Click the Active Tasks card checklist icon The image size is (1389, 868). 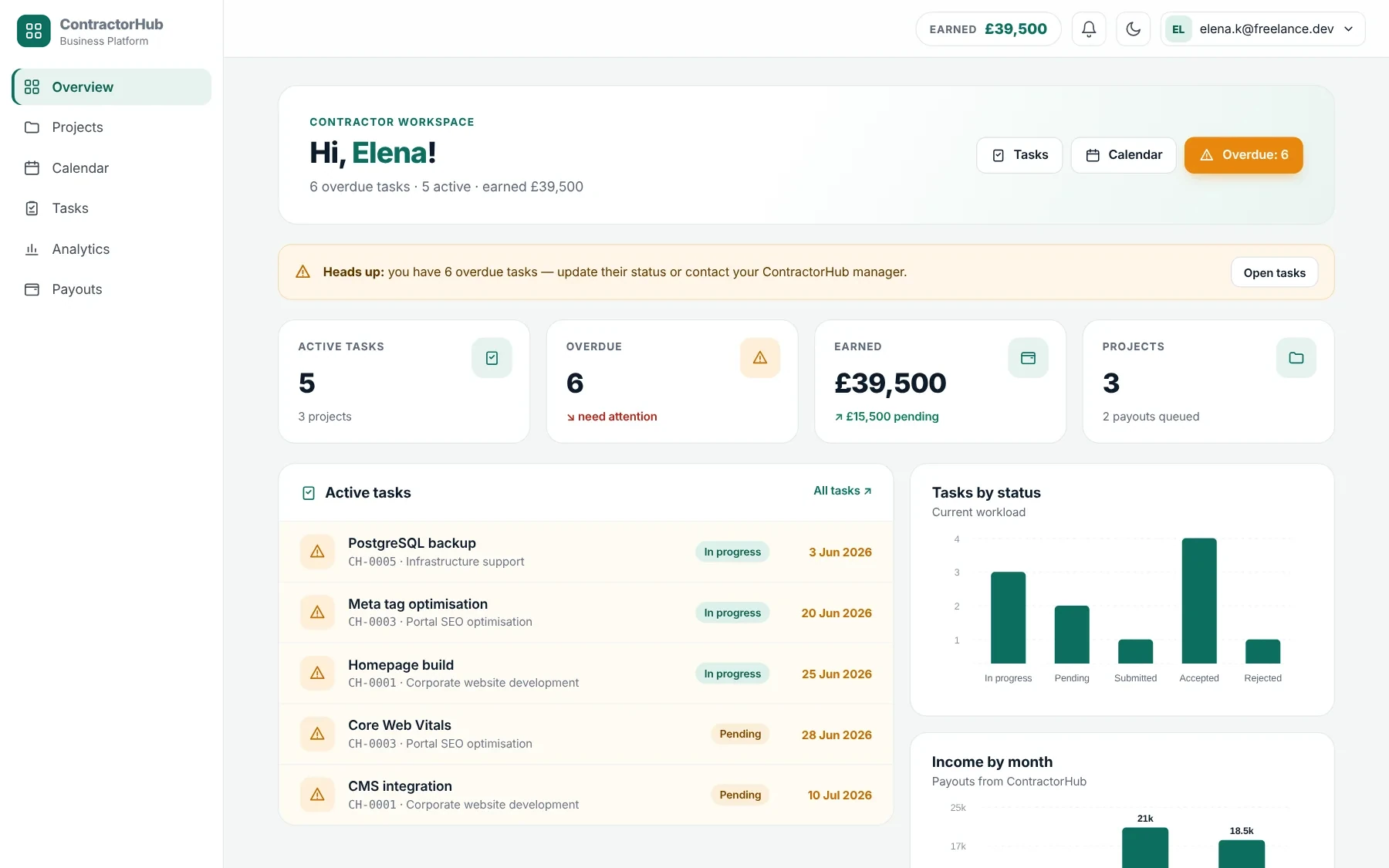tap(492, 358)
